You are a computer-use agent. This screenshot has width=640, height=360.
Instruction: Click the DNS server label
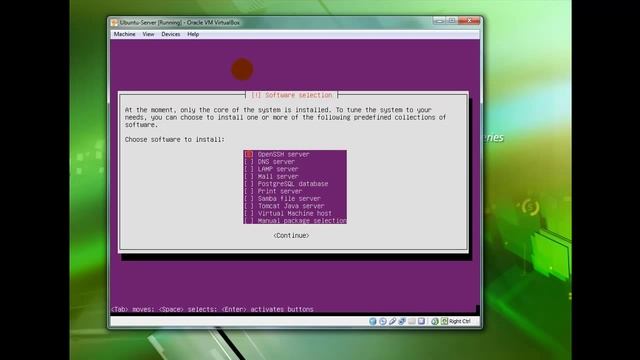(x=276, y=162)
